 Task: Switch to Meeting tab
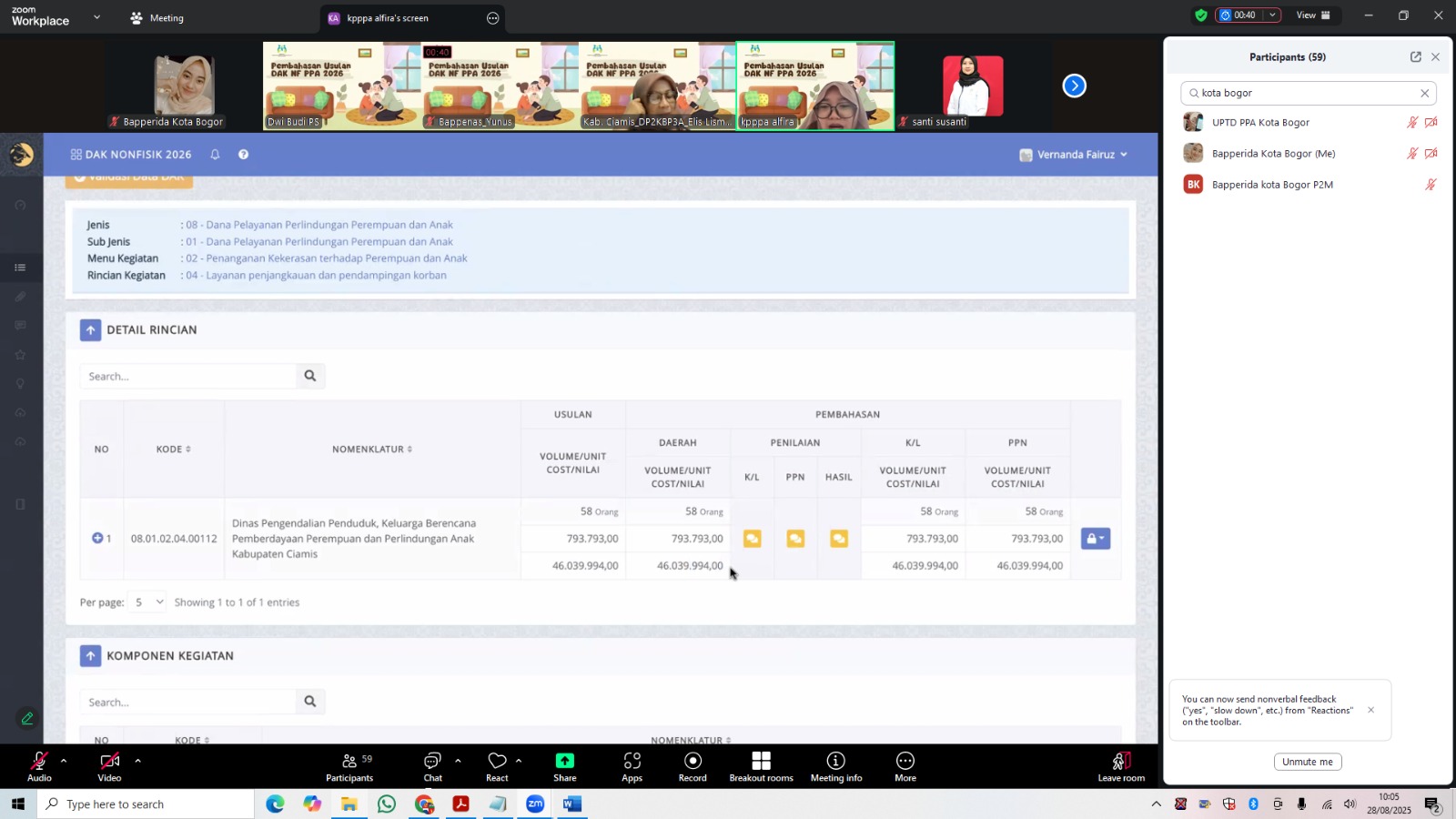[x=157, y=17]
